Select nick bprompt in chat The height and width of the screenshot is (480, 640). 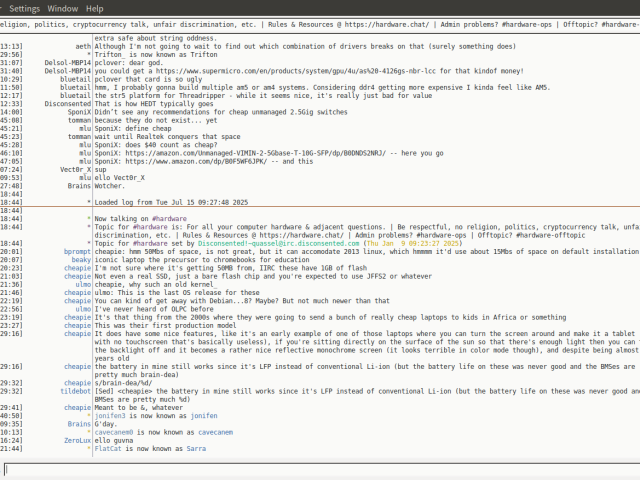point(77,251)
